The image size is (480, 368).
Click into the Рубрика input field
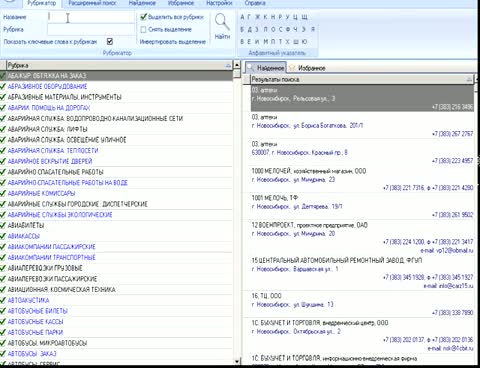pyautogui.click(x=91, y=29)
